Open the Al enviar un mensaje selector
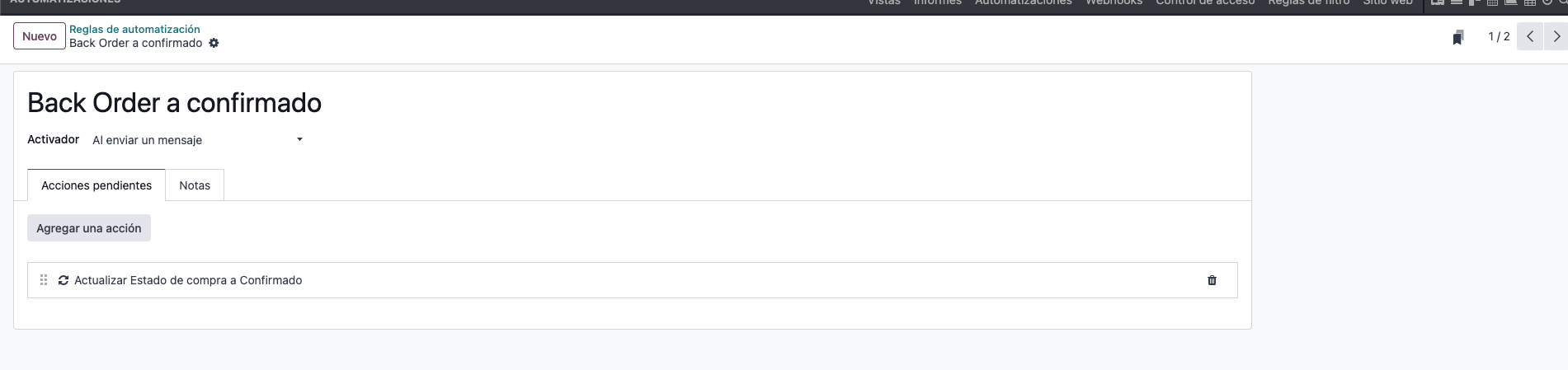Image resolution: width=1568 pixels, height=370 pixels. (198, 140)
